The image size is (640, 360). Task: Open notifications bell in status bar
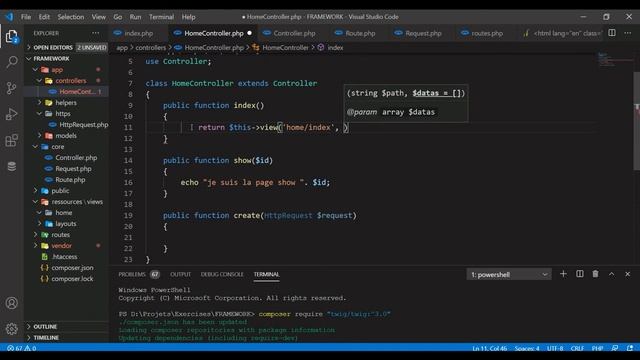point(630,348)
